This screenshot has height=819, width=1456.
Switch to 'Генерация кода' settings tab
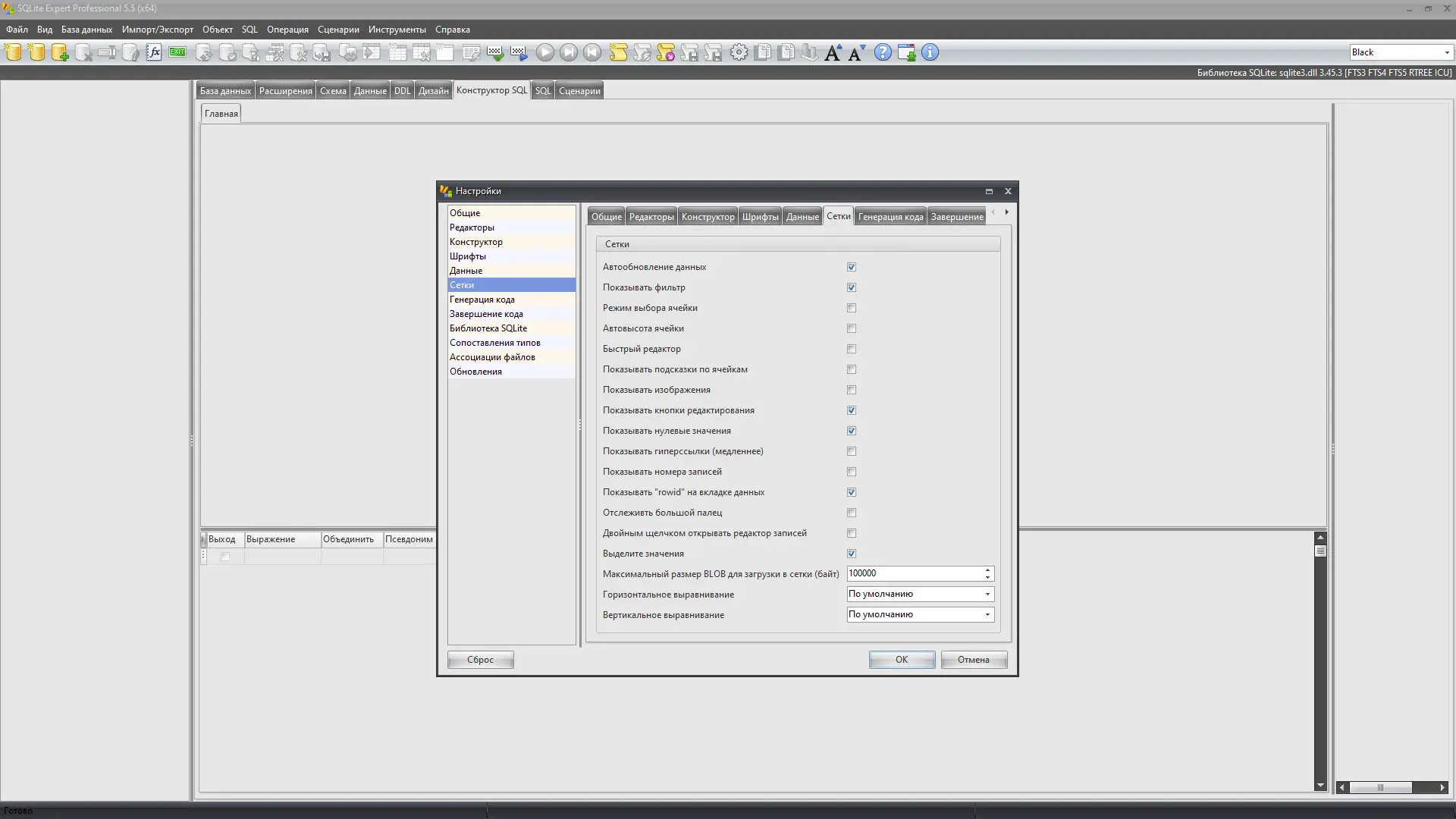pyautogui.click(x=890, y=217)
